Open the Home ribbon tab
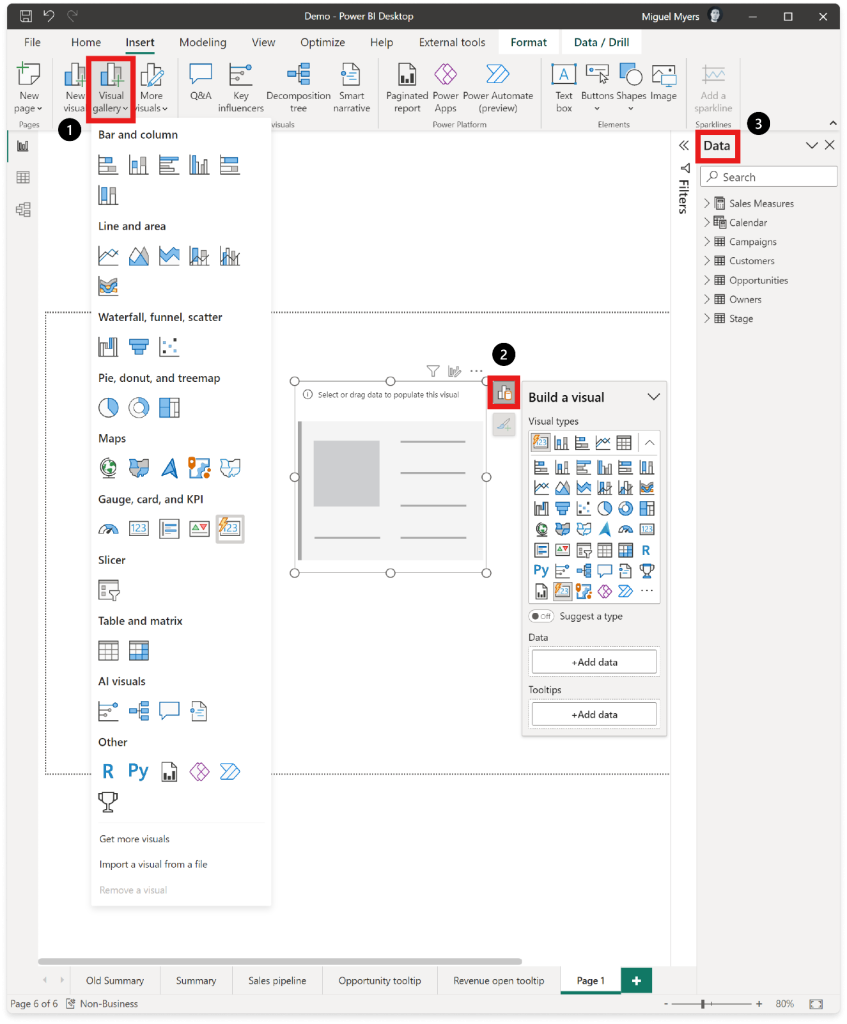 pyautogui.click(x=86, y=42)
